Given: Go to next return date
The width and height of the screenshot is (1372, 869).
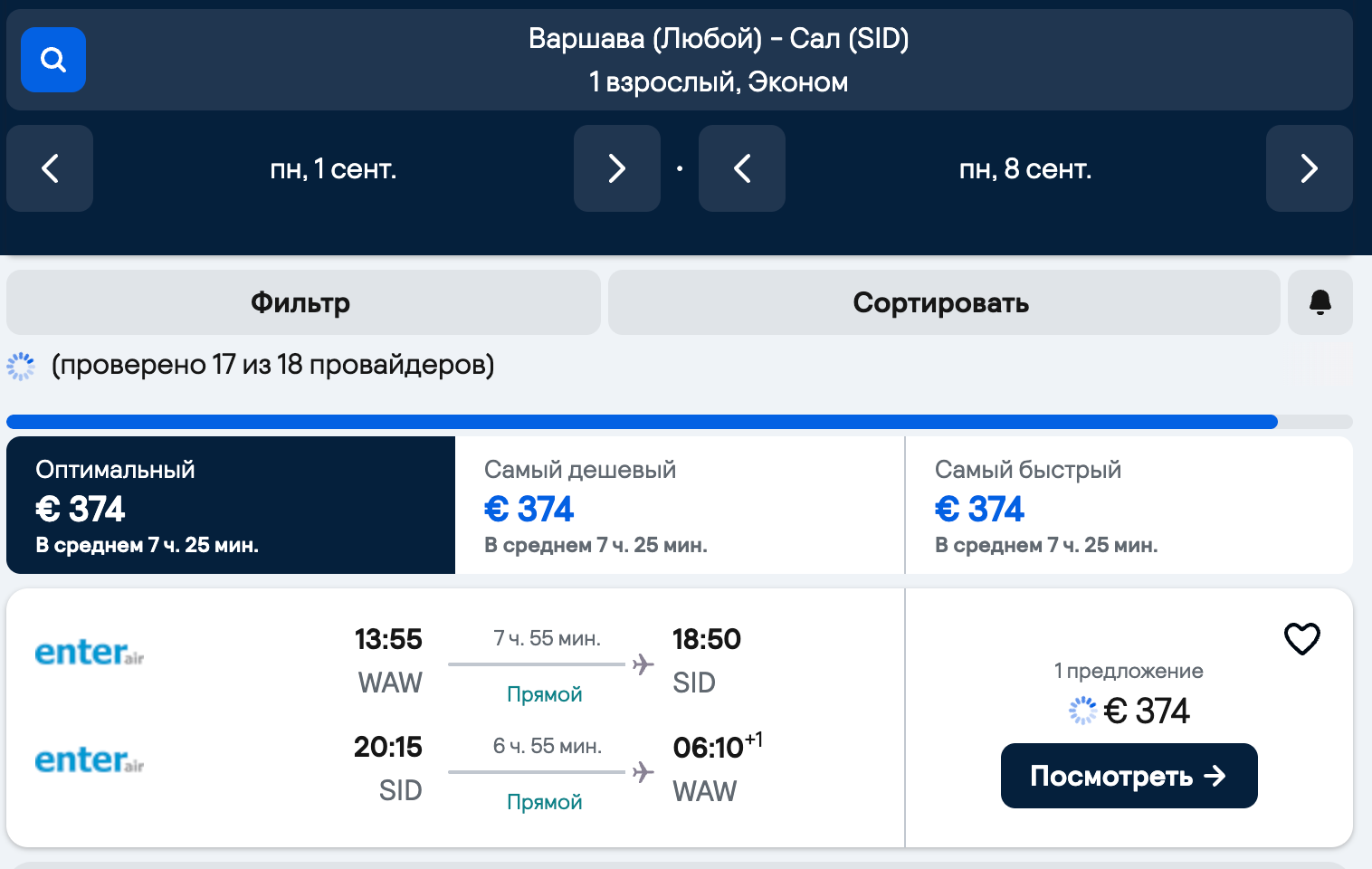Looking at the screenshot, I should tap(1309, 168).
